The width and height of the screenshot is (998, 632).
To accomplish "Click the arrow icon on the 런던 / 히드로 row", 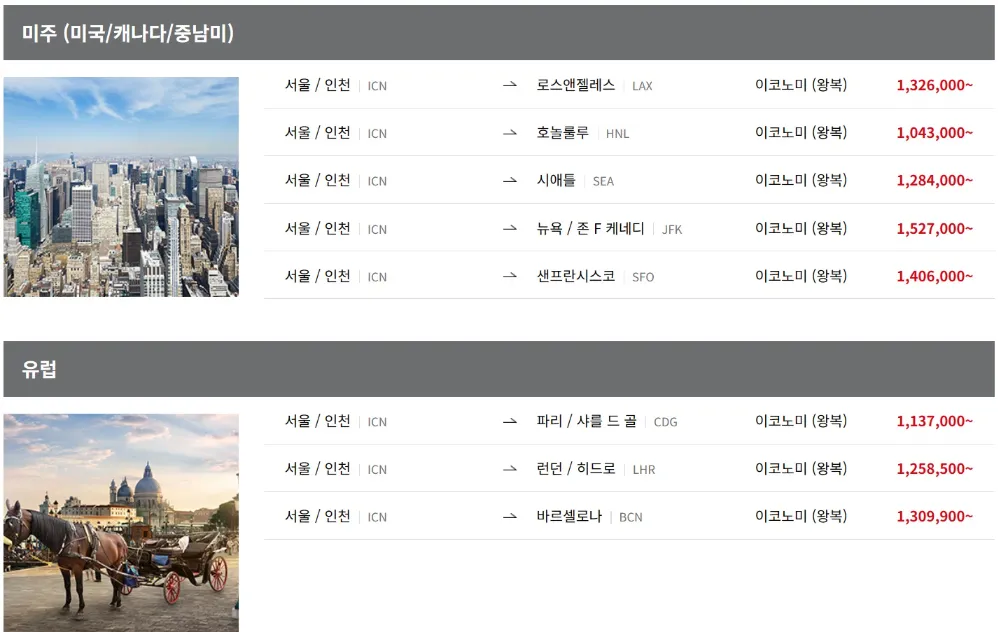I will point(510,469).
